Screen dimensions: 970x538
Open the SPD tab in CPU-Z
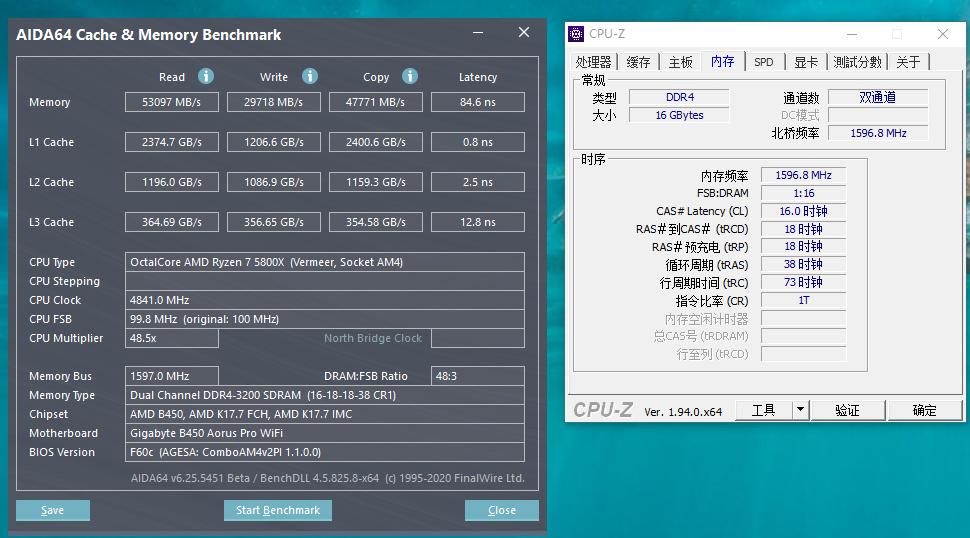764,62
